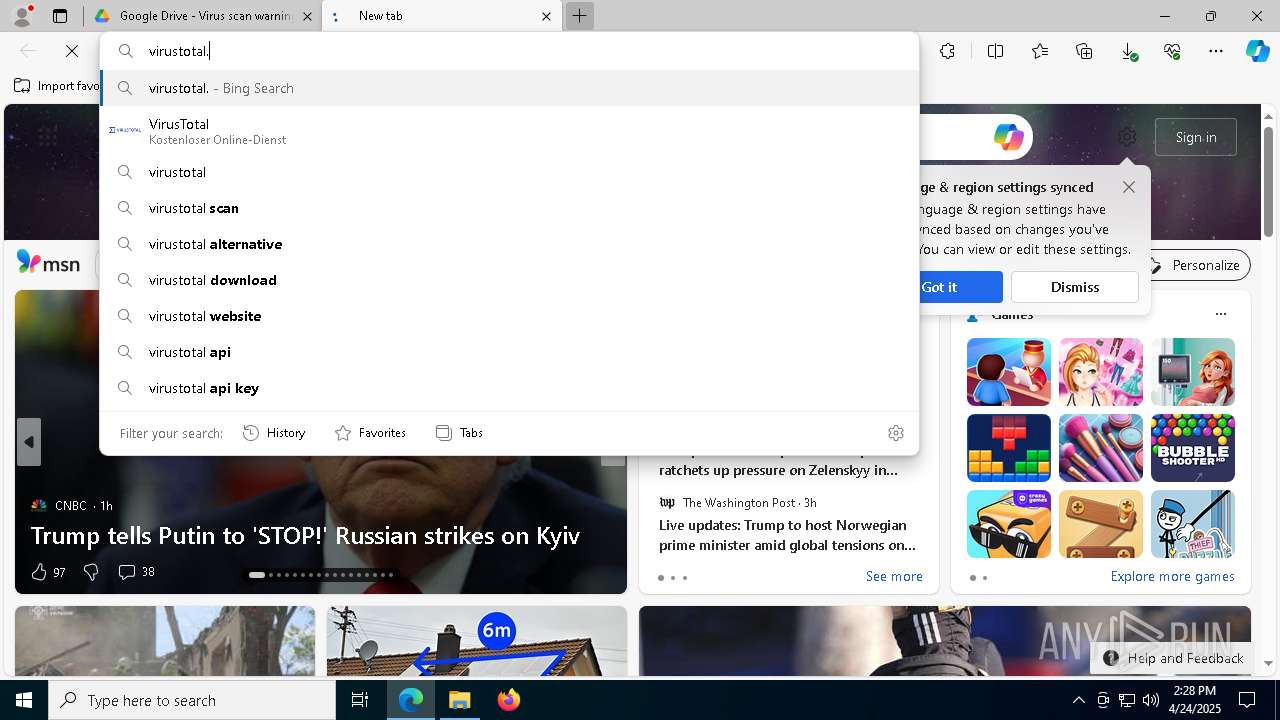Open Browser essentials heart icon
This screenshot has height=720, width=1280.
1172,51
